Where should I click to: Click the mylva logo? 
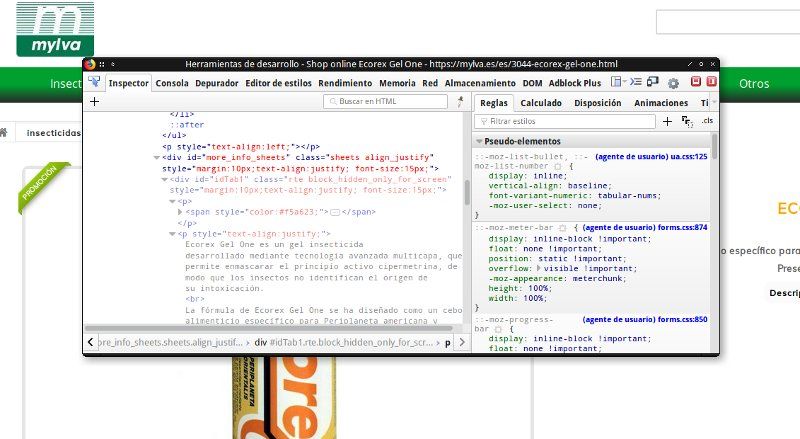[55, 29]
